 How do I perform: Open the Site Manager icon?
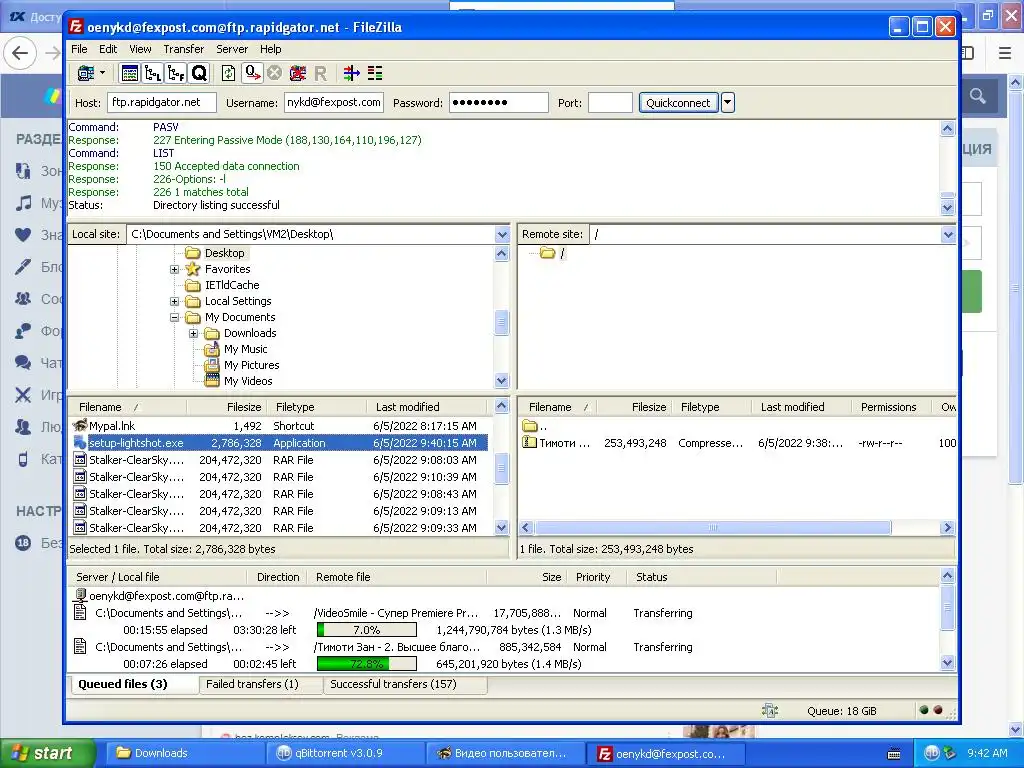(86, 73)
